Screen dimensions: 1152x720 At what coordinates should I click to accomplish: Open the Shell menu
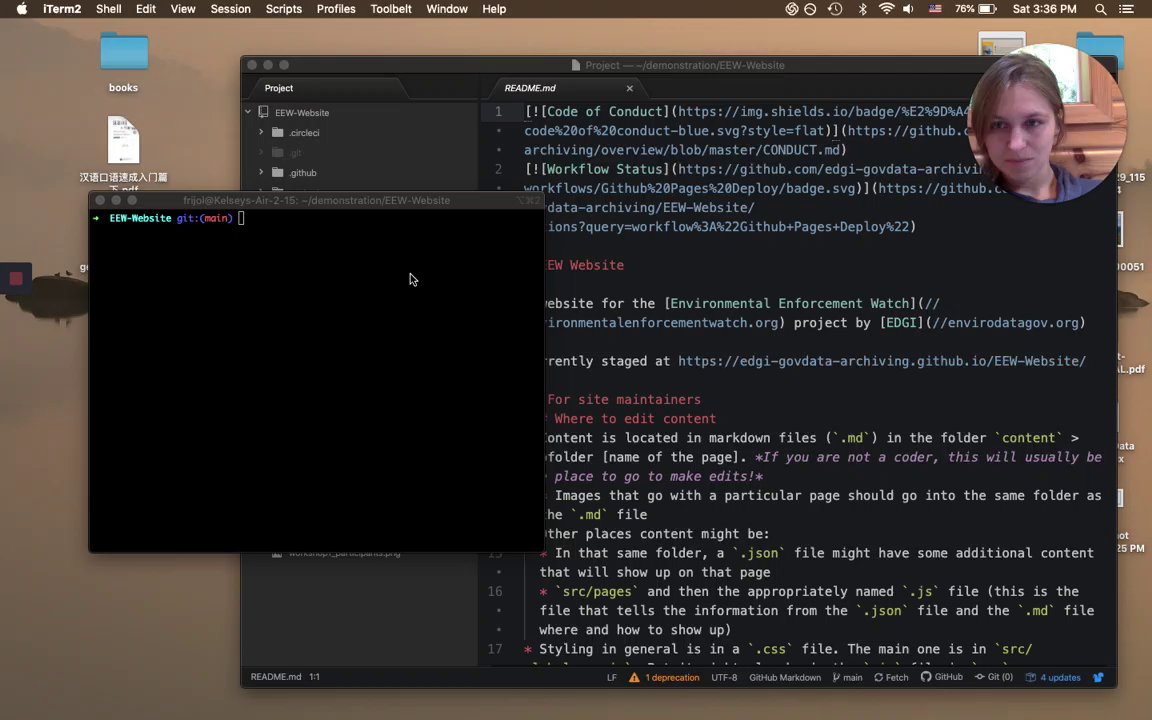pos(108,9)
